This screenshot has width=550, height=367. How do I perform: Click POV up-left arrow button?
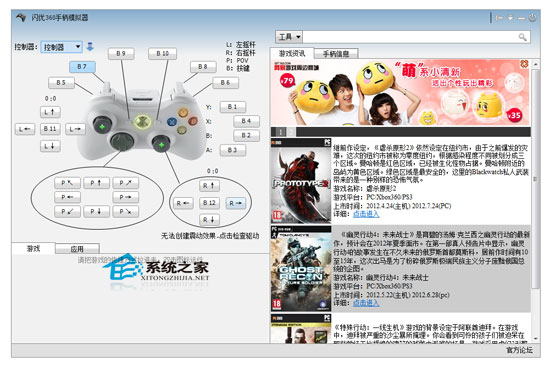point(67,183)
